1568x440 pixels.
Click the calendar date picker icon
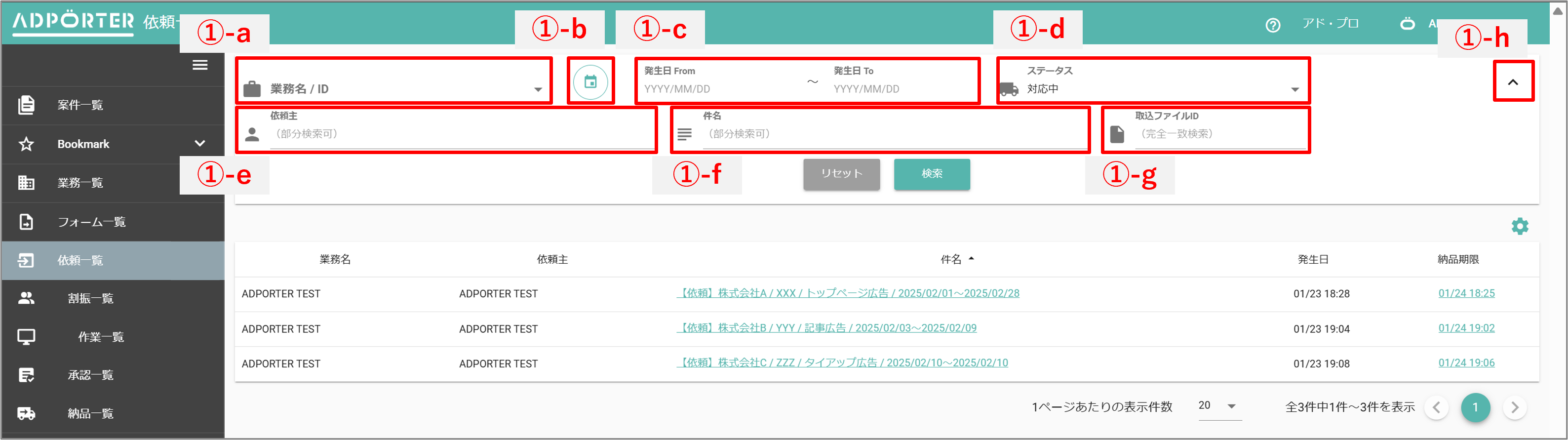tap(590, 81)
